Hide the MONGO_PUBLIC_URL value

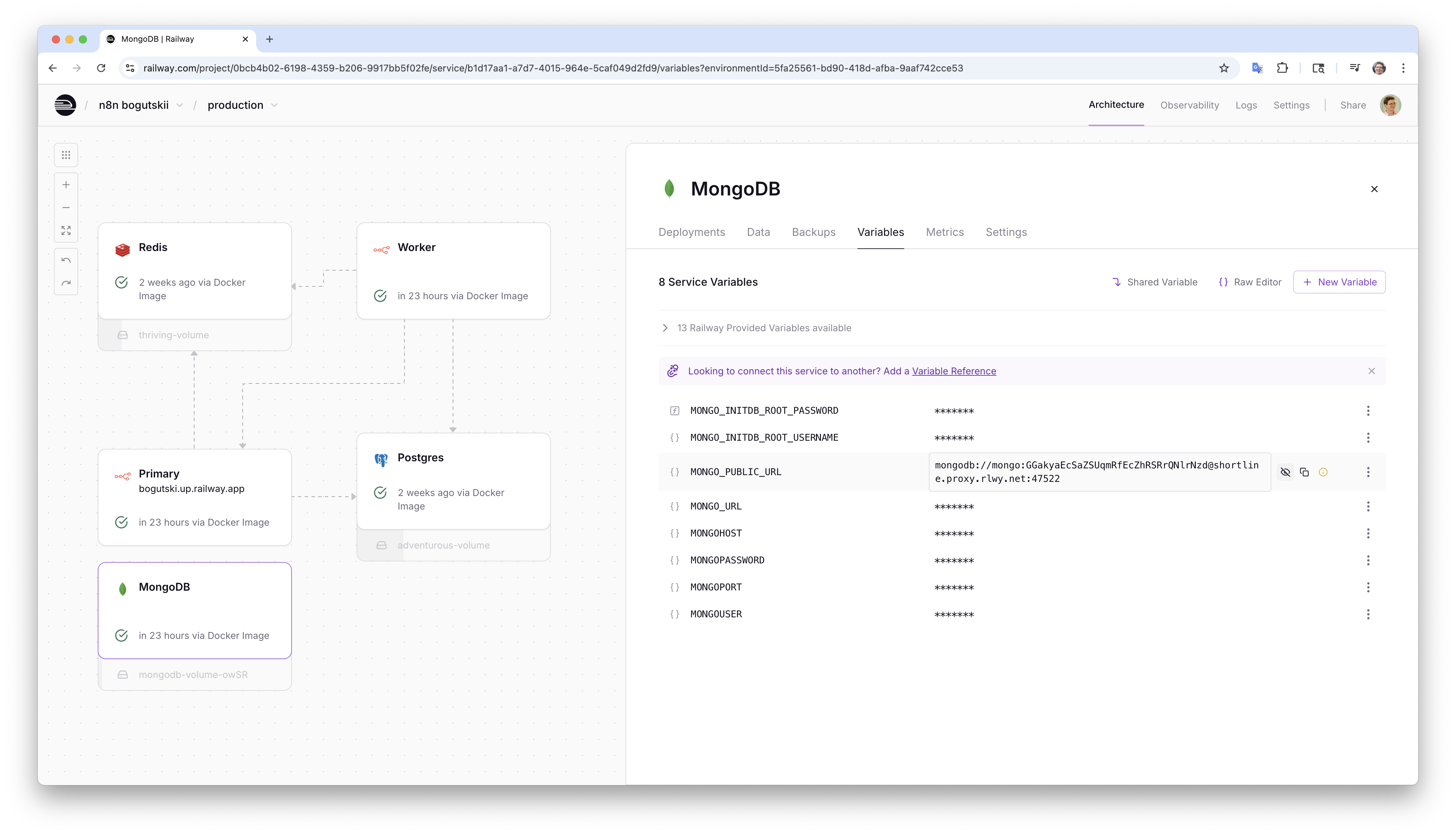[1285, 472]
